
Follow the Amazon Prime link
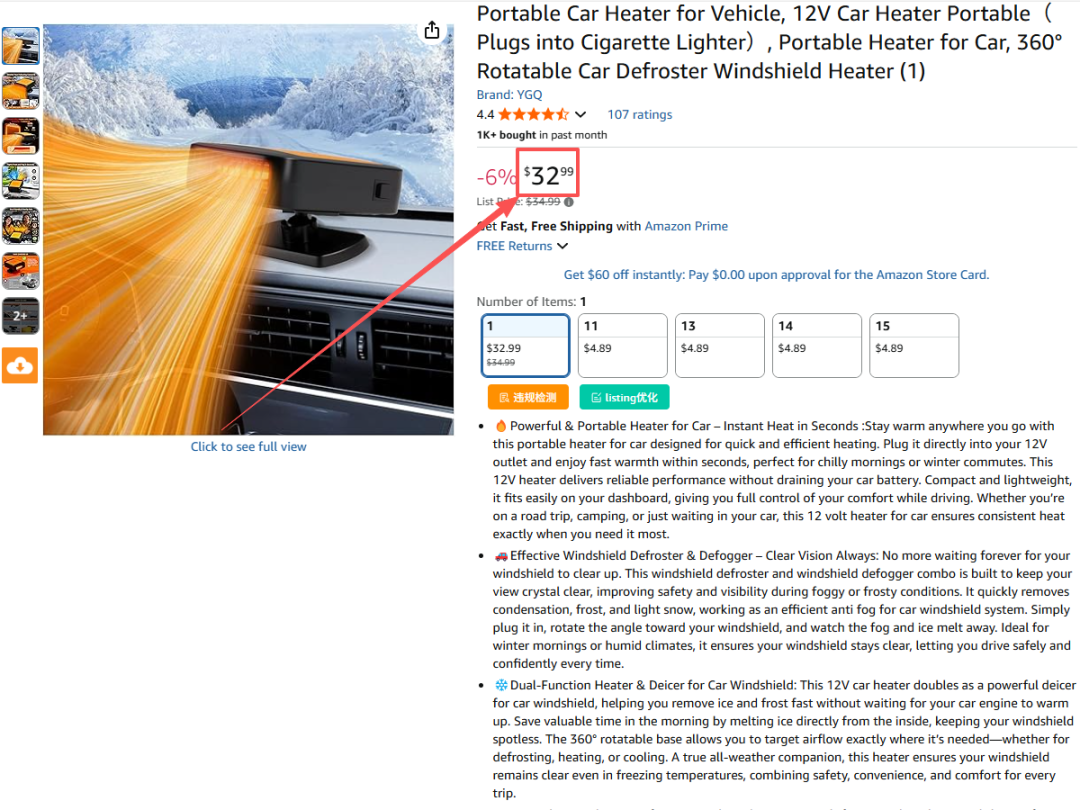686,226
